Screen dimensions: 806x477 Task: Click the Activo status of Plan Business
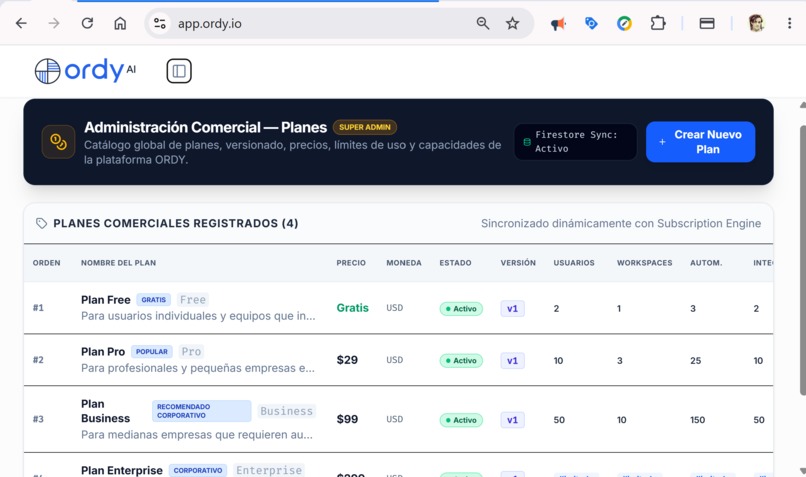pos(461,420)
